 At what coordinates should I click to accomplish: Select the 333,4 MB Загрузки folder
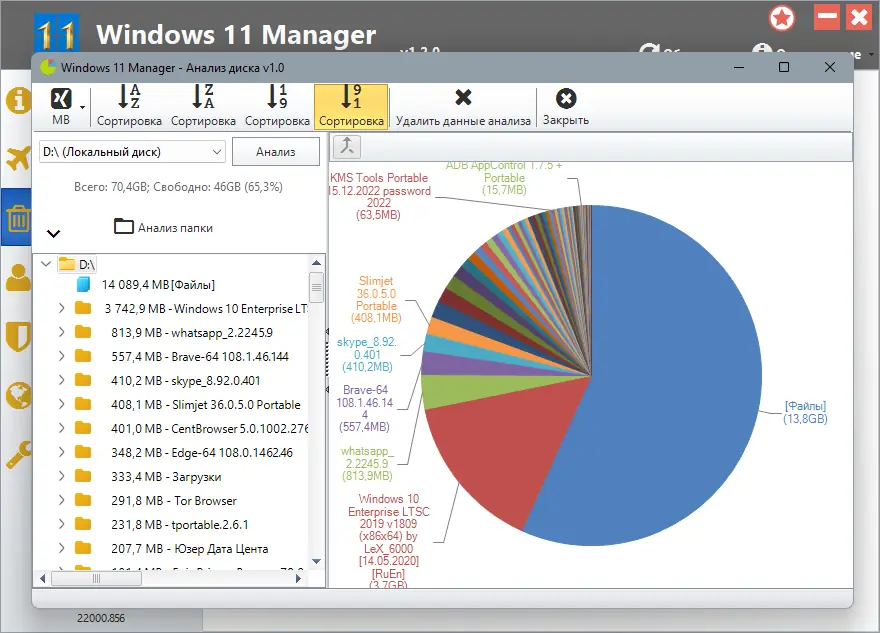(x=166, y=476)
